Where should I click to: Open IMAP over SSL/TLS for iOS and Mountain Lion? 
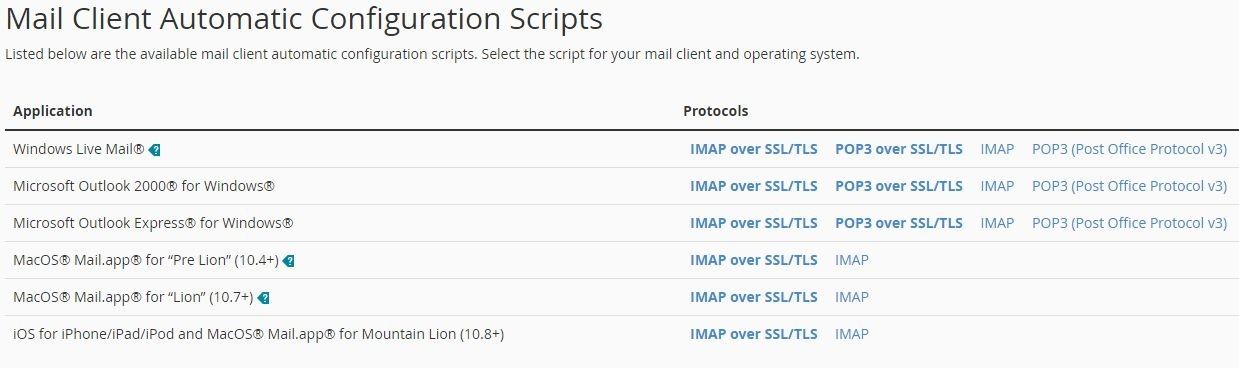pos(754,334)
